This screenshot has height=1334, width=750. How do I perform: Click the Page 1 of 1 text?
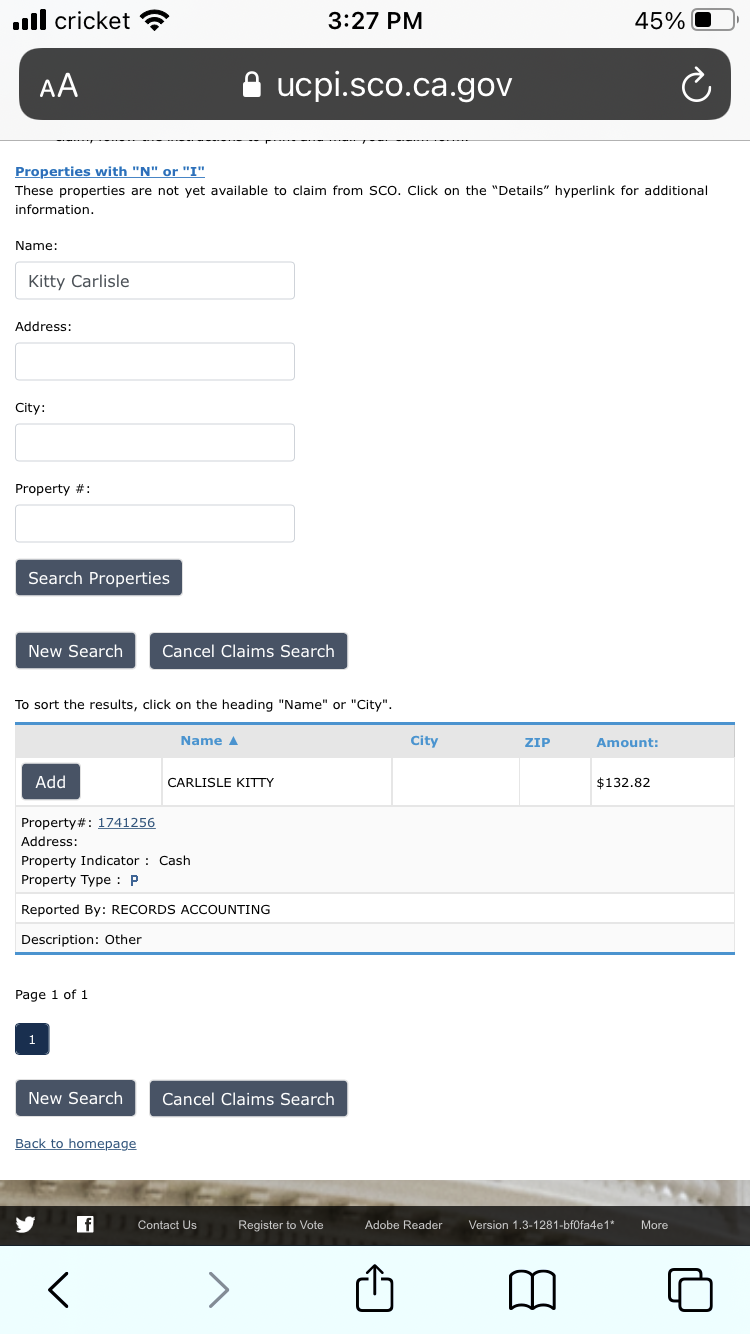pos(51,994)
